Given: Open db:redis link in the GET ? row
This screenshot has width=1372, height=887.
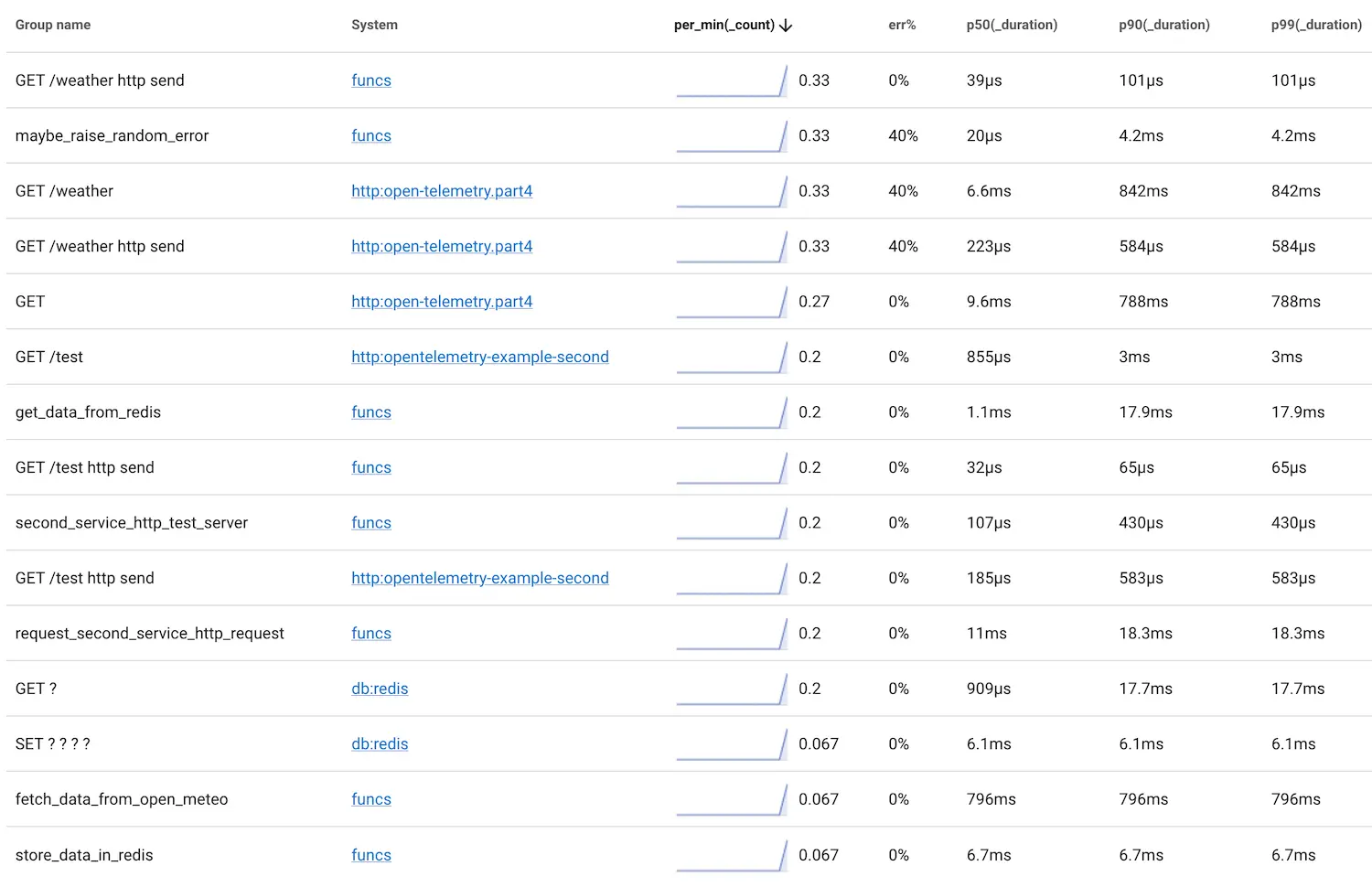Looking at the screenshot, I should click(x=380, y=689).
